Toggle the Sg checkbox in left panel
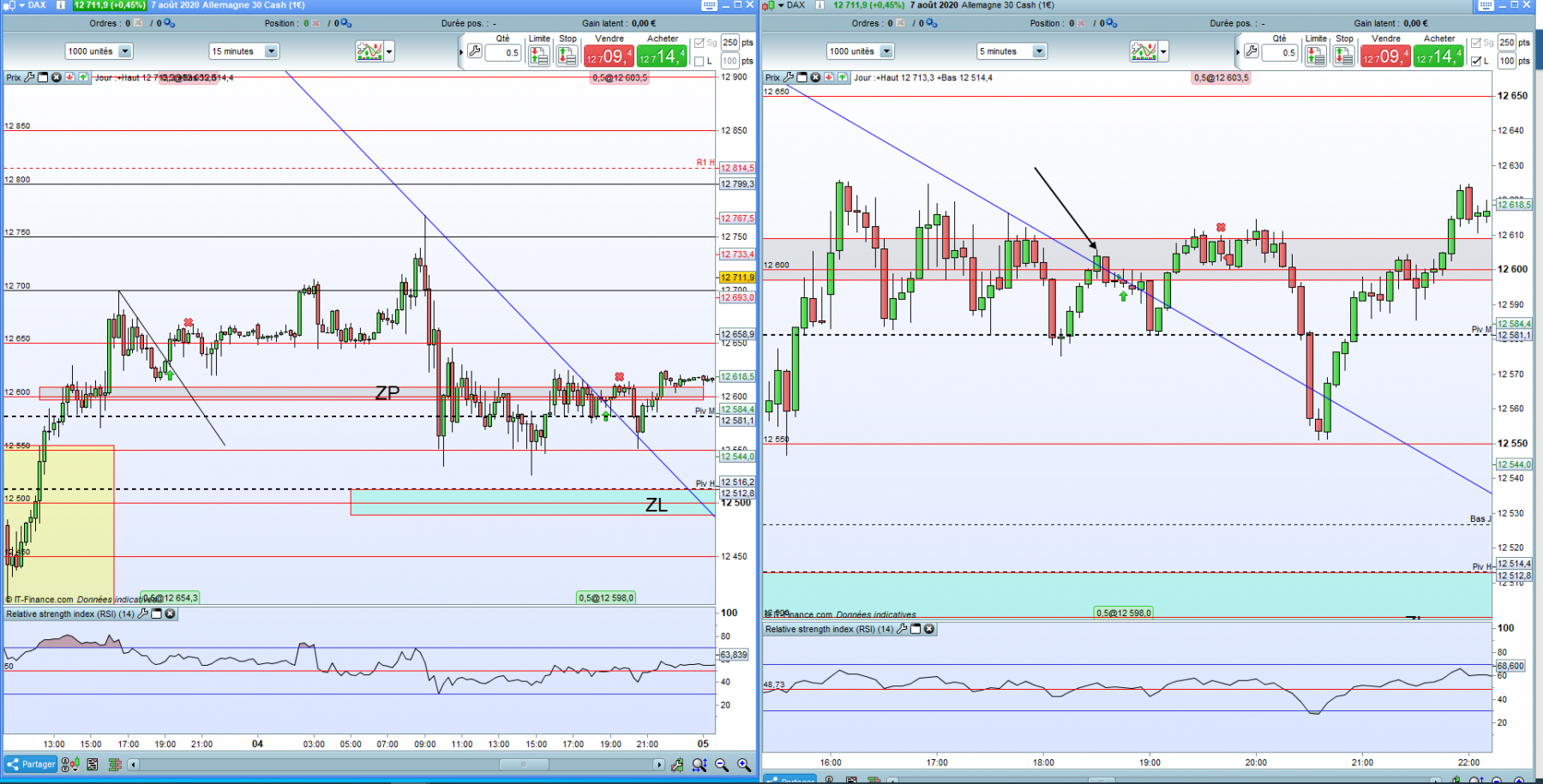This screenshot has height=784, width=1543. tap(699, 43)
